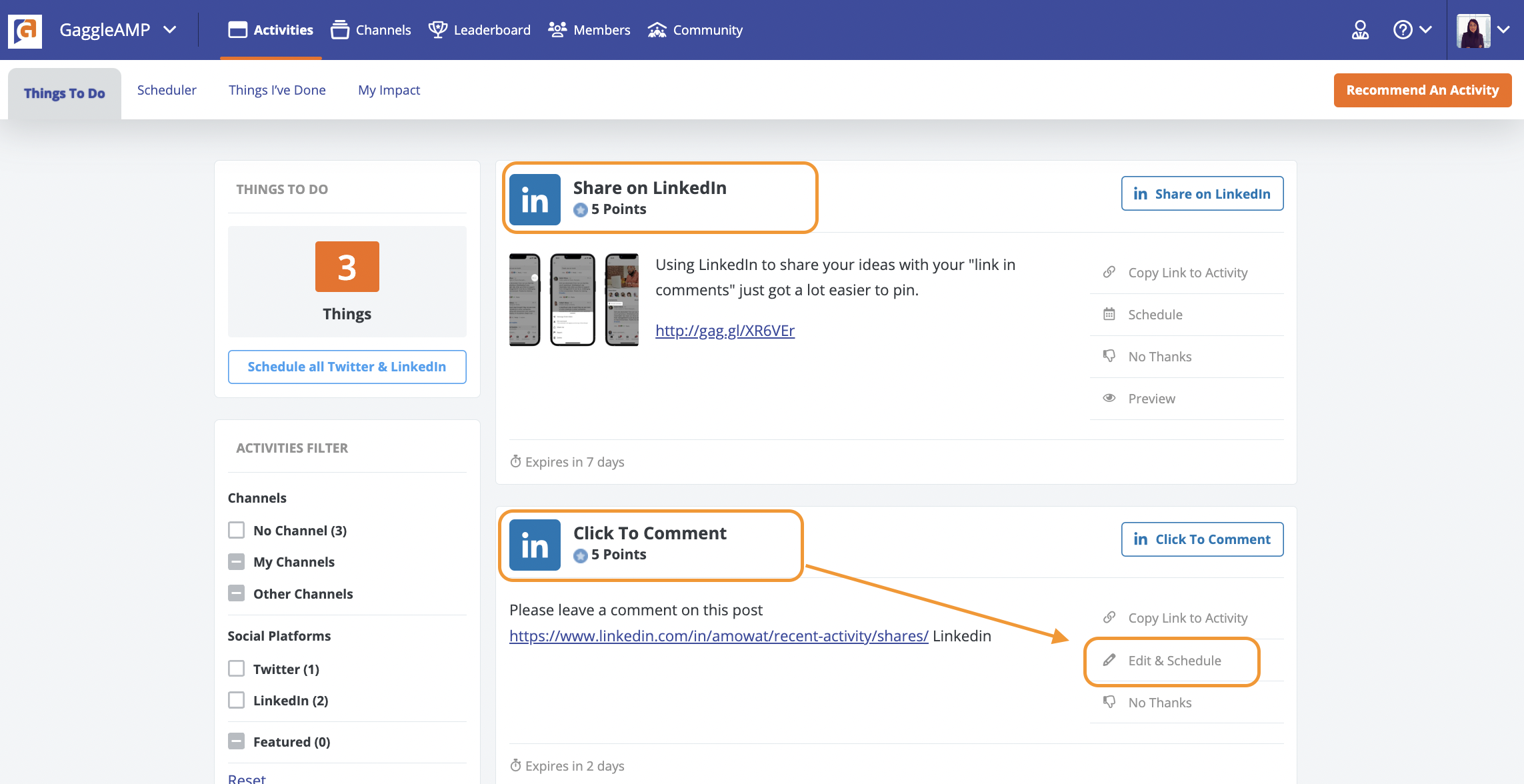Switch to the My Impact tab

389,90
